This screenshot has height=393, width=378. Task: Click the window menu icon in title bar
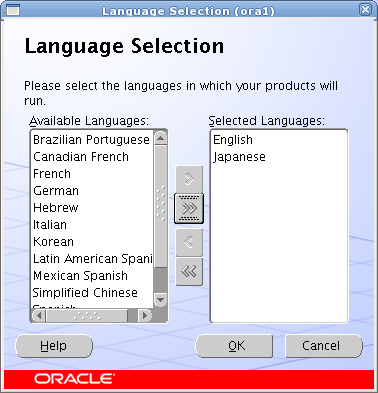(x=13, y=10)
